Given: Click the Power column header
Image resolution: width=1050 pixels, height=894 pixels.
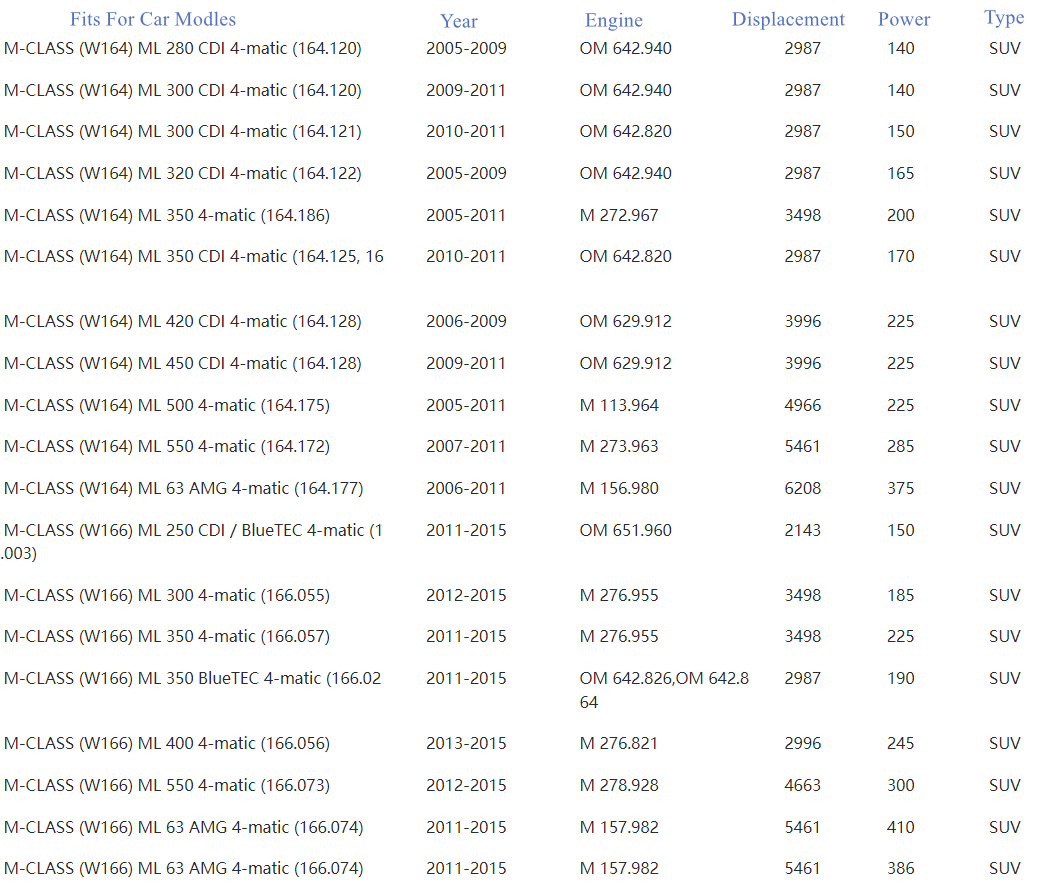Looking at the screenshot, I should [x=904, y=20].
